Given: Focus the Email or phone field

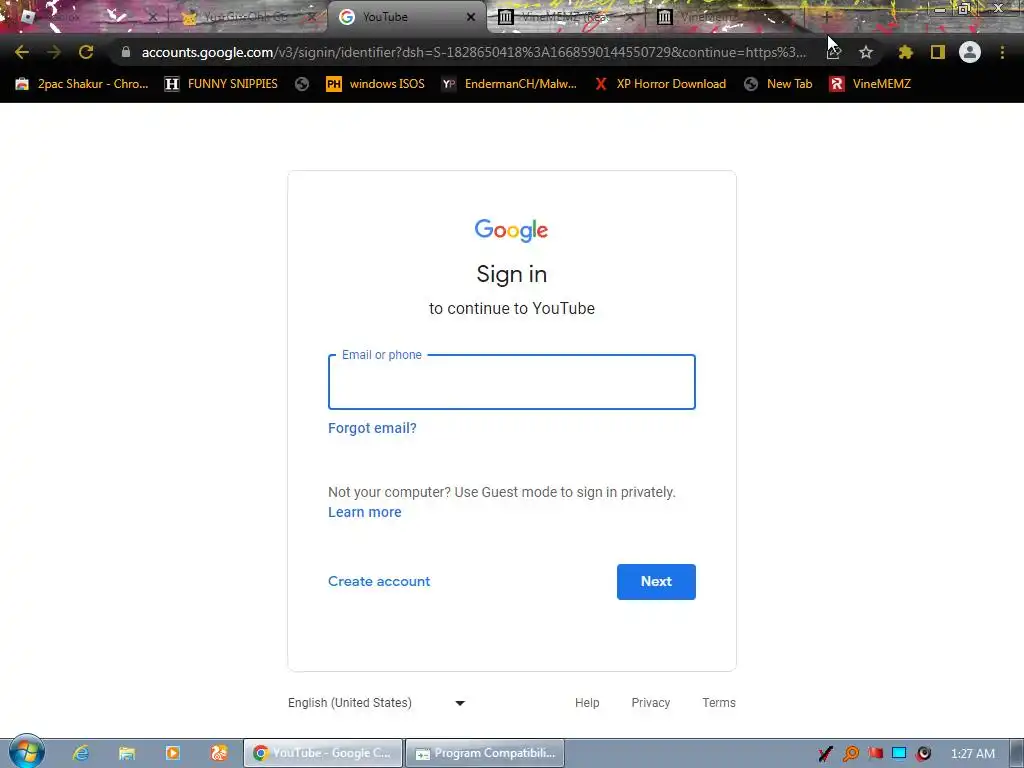Looking at the screenshot, I should coord(512,382).
